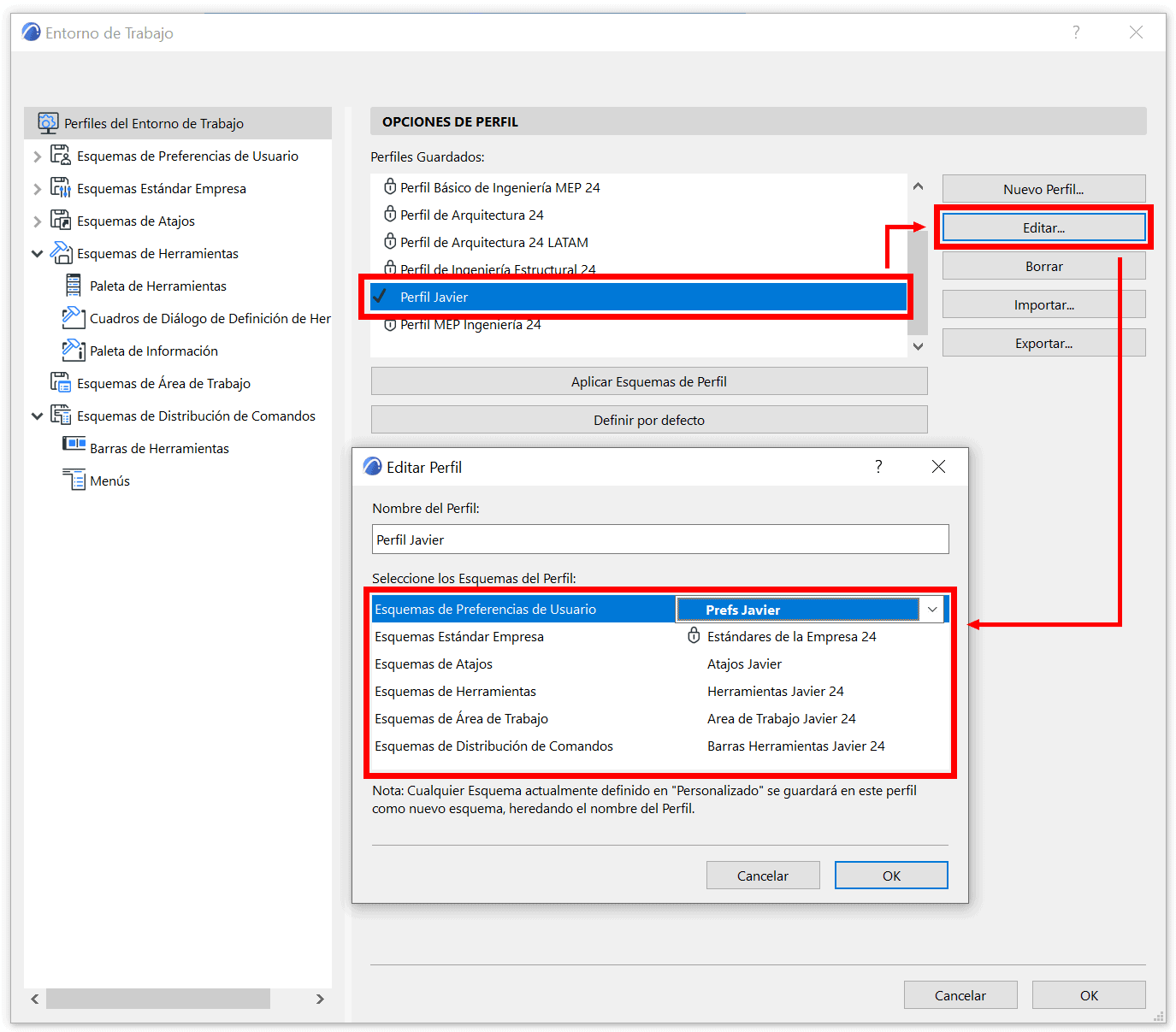Select Esquemas de Área de Trabajo icon
This screenshot has height=1032, width=1176.
60,381
